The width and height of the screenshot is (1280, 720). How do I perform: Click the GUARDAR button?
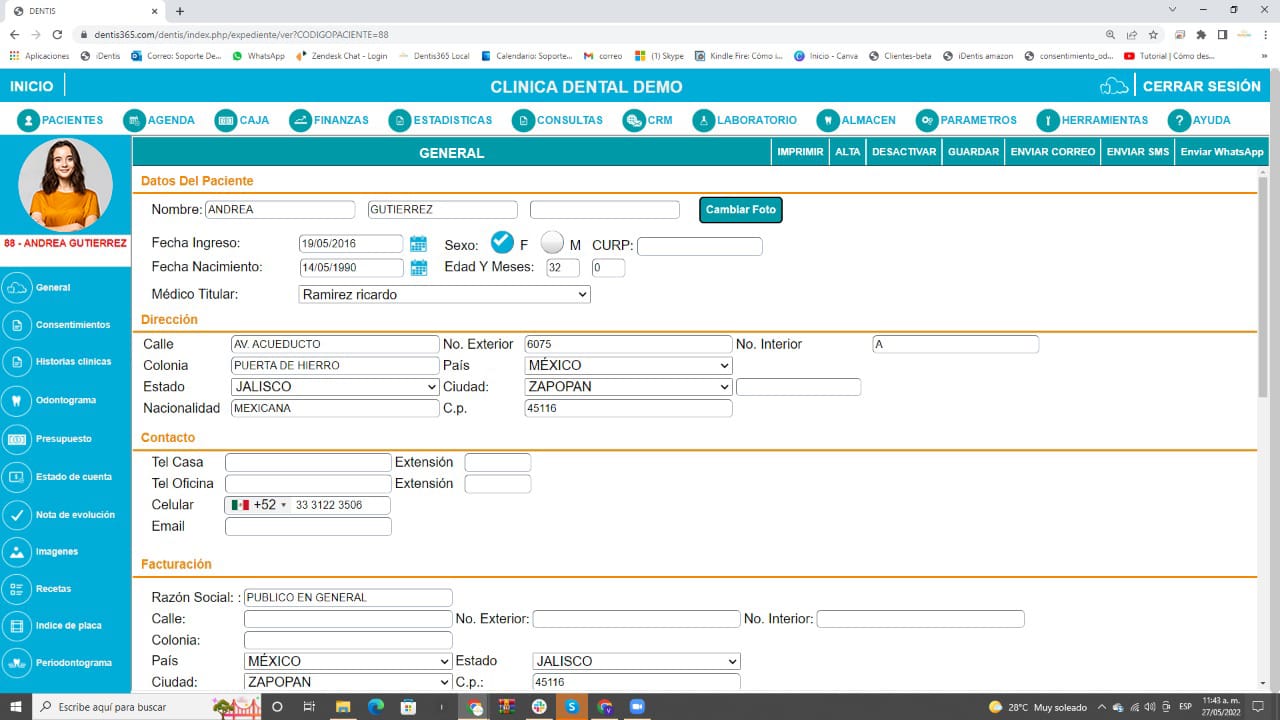click(973, 152)
